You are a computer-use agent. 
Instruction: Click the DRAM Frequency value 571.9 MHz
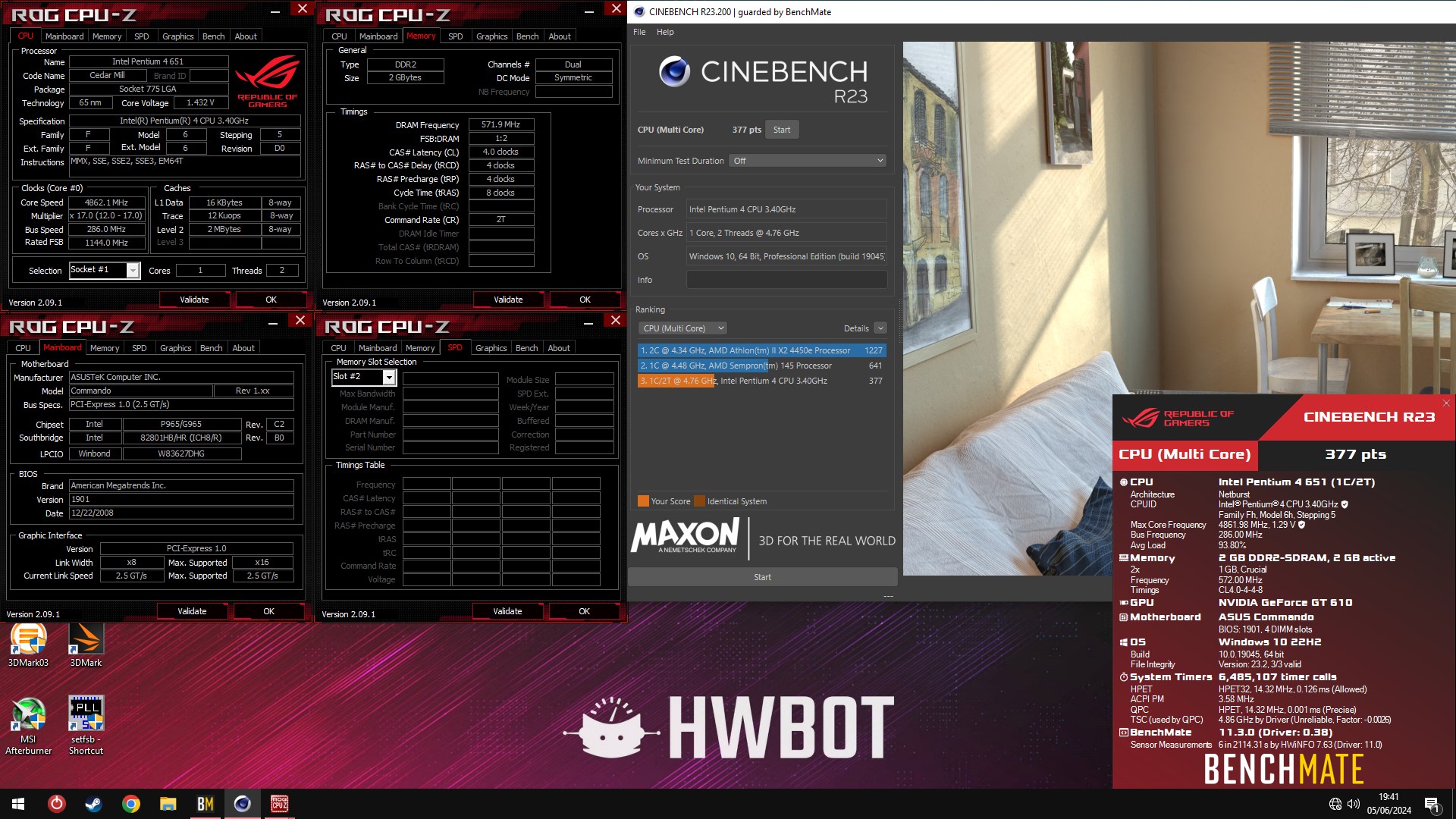point(500,124)
